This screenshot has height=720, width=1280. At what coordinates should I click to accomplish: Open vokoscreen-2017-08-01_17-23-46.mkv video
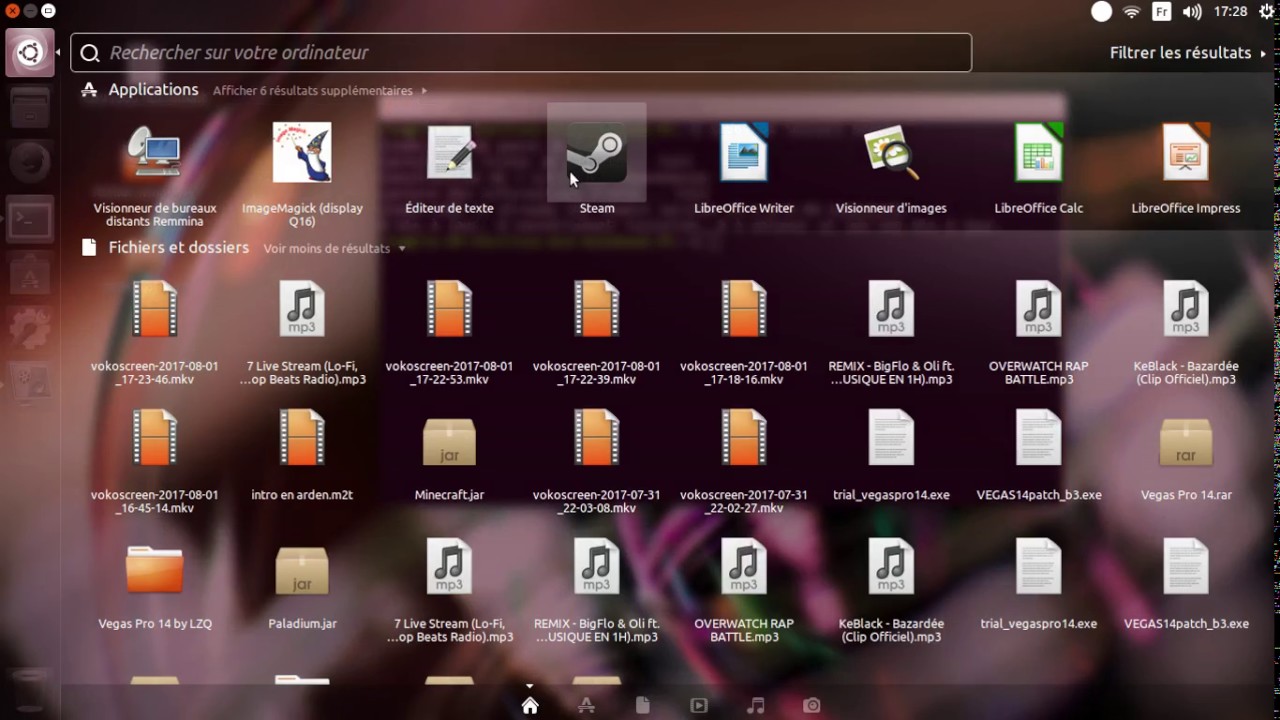155,309
